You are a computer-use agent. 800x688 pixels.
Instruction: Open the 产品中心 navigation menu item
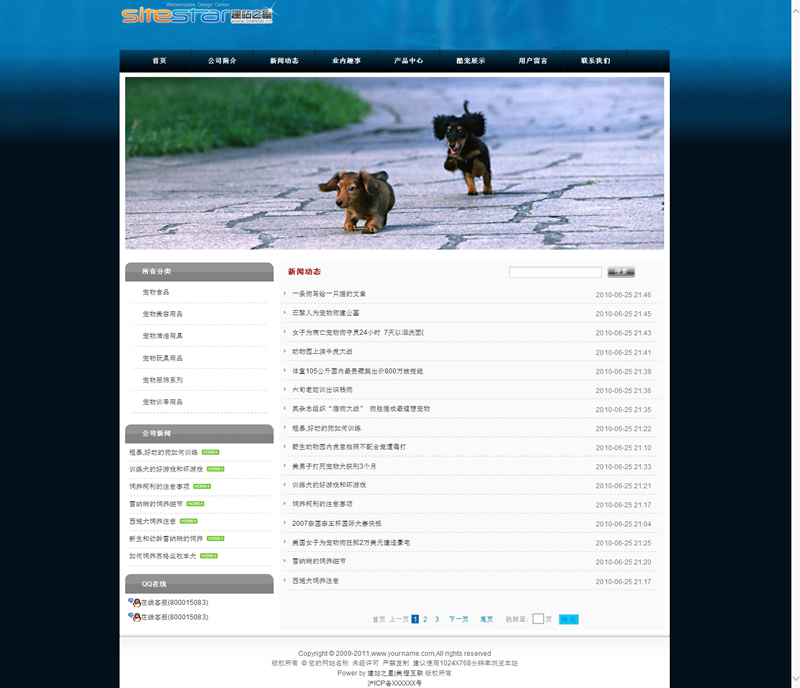coord(408,61)
